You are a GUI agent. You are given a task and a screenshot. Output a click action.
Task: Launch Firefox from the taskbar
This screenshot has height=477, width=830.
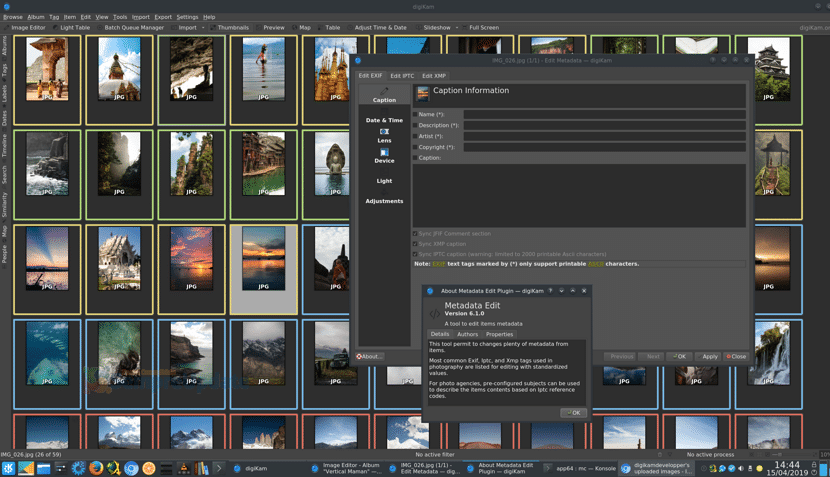coord(96,468)
